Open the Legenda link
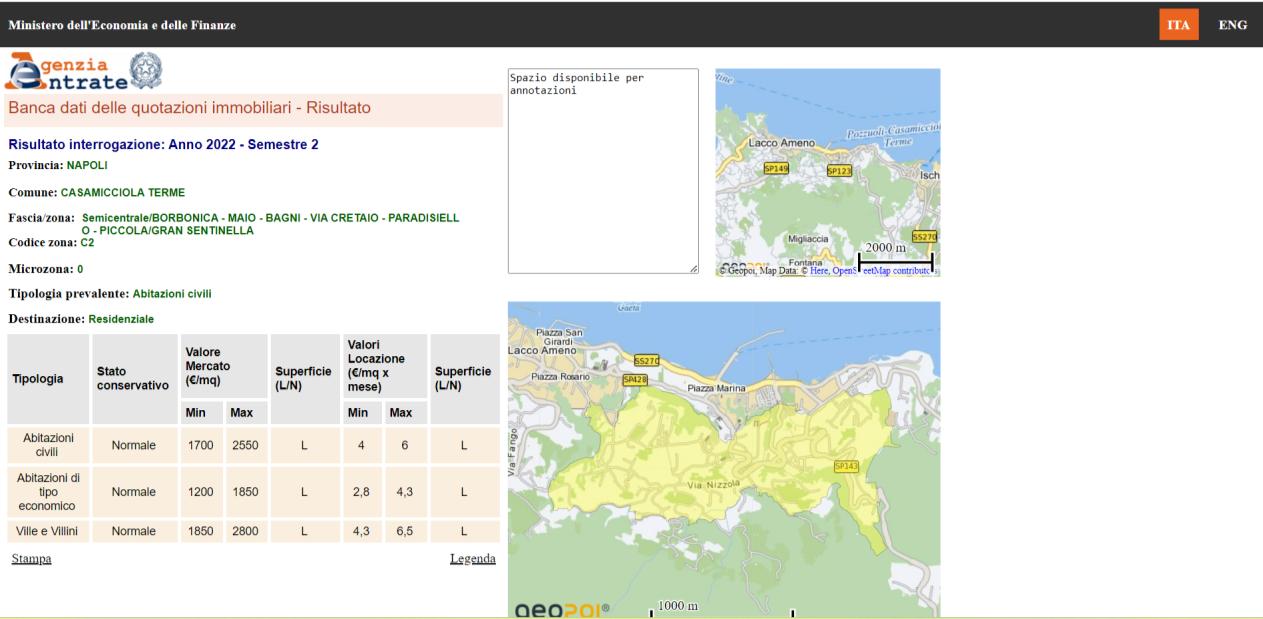The width and height of the screenshot is (1263, 619). click(x=472, y=558)
